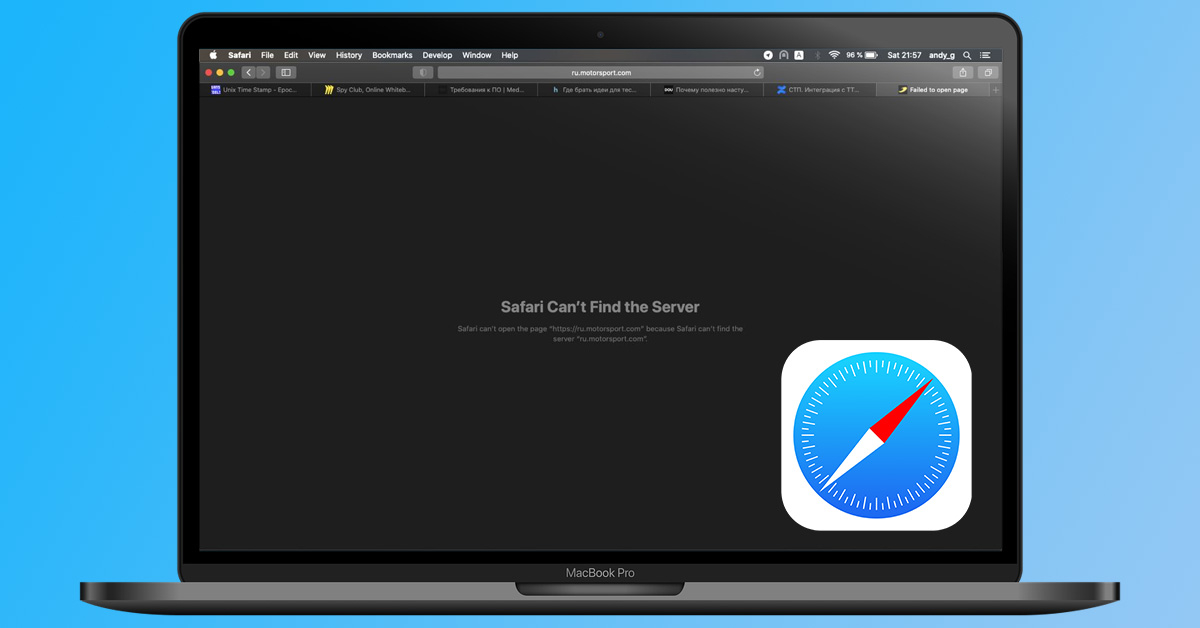Click the privacy shield icon beside address bar

tap(423, 72)
